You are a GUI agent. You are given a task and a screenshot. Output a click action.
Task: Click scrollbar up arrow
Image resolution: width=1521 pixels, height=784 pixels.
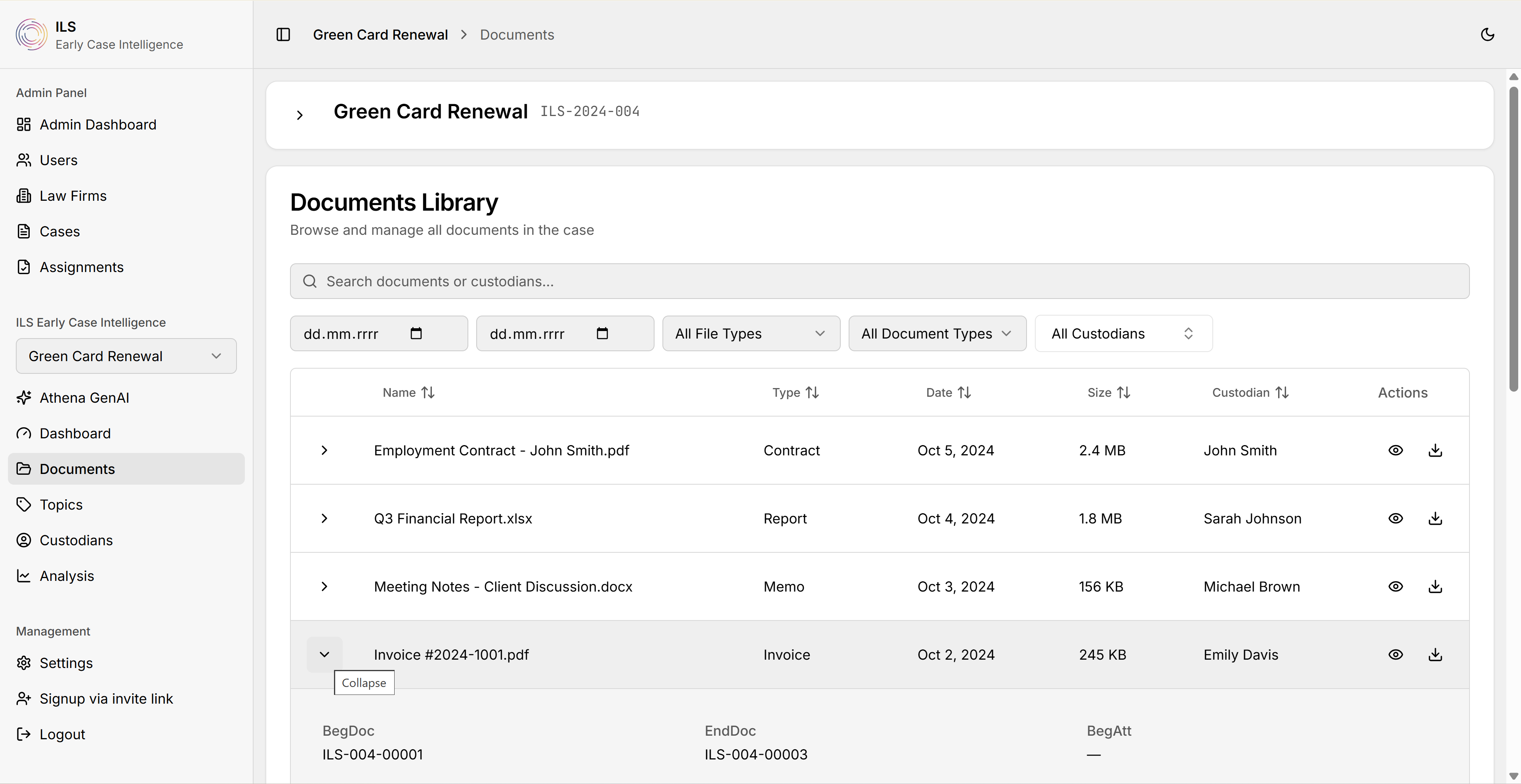(1513, 77)
